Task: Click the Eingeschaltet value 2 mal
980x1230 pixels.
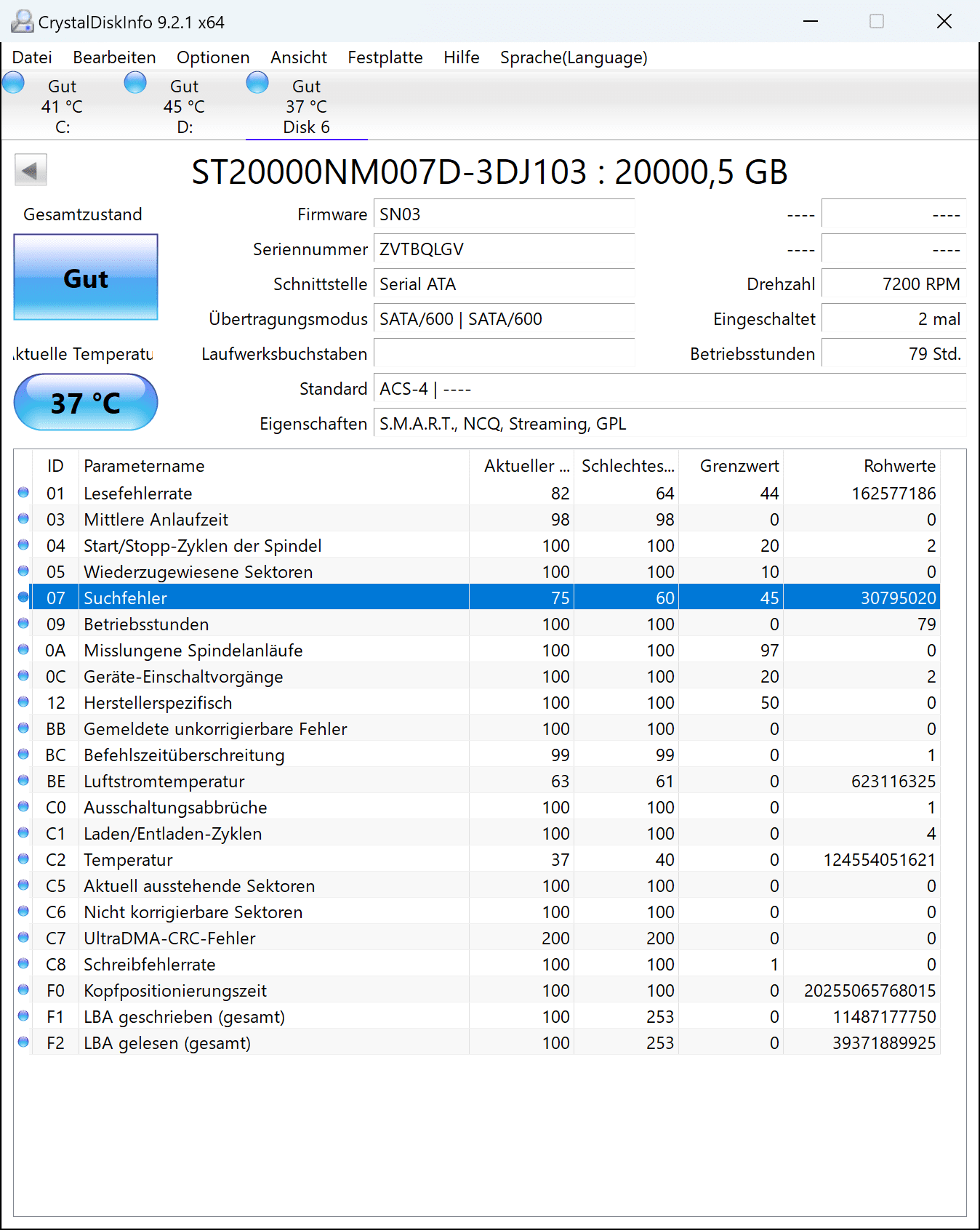Action: point(893,319)
